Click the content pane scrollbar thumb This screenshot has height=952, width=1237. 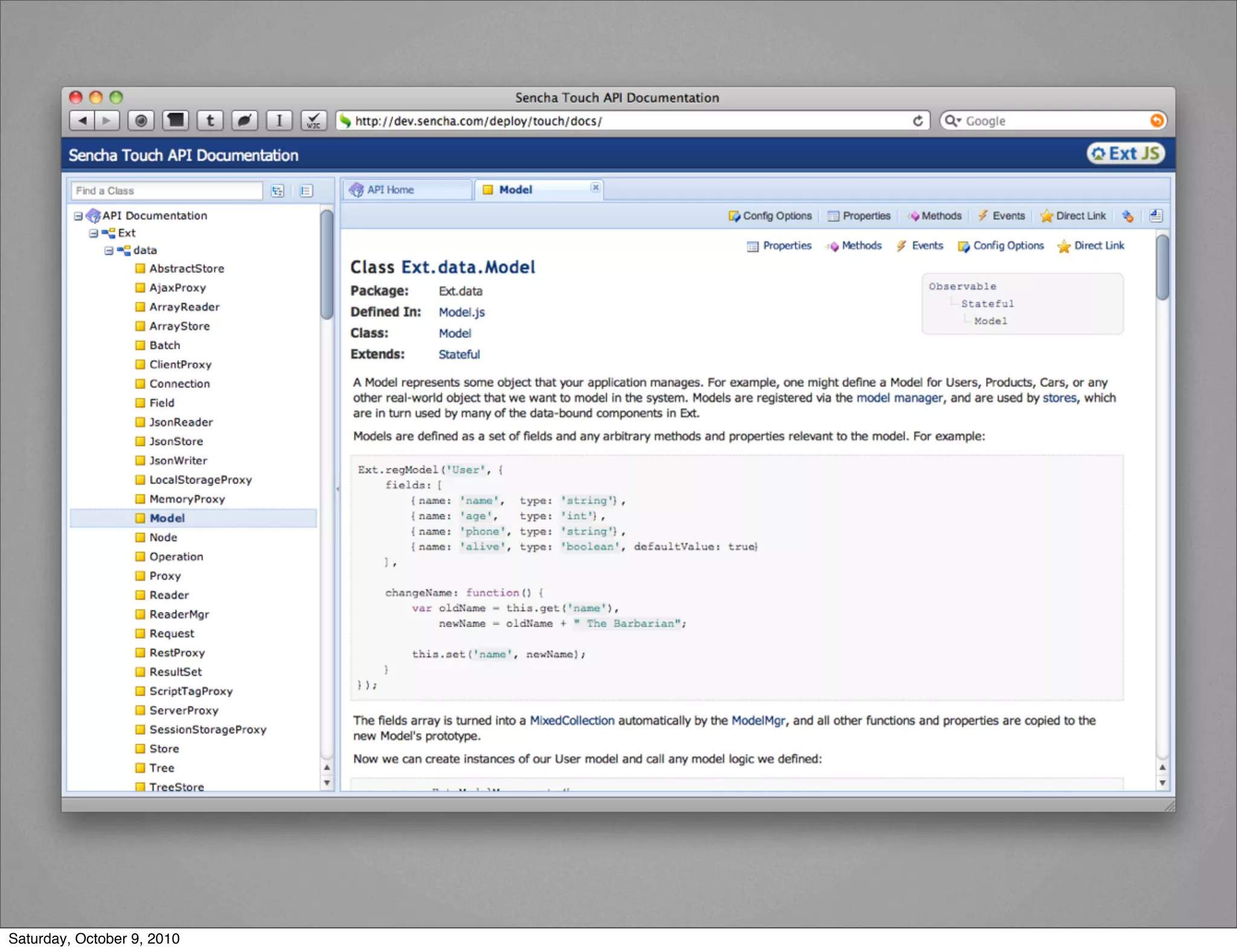(1163, 267)
